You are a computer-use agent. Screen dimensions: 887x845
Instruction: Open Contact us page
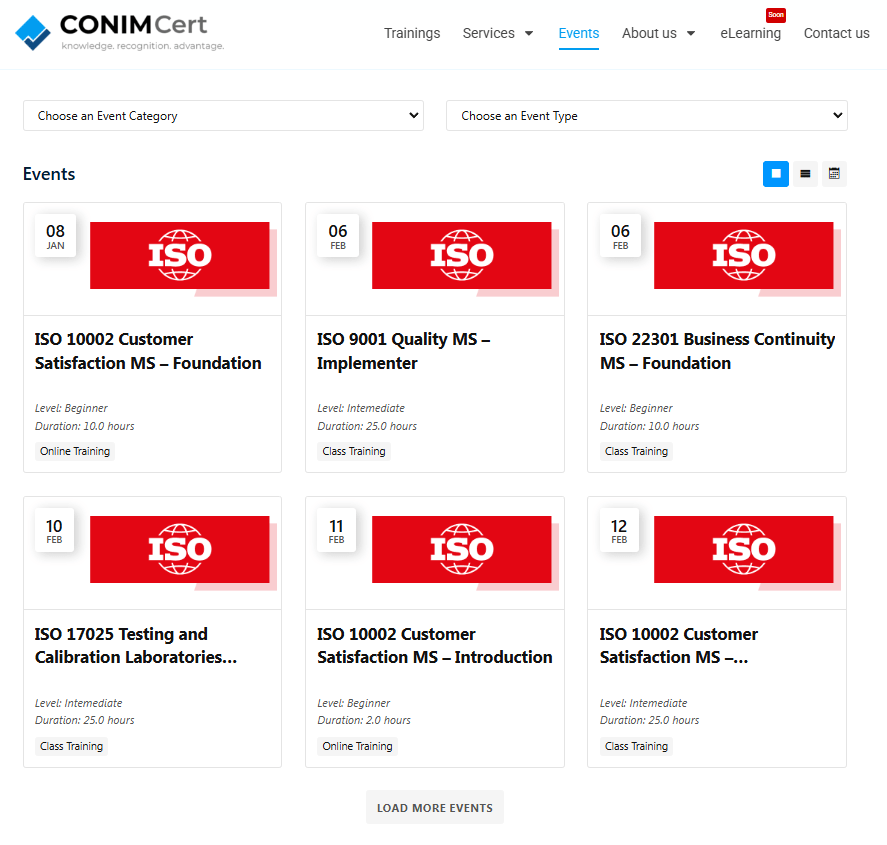[x=836, y=33]
